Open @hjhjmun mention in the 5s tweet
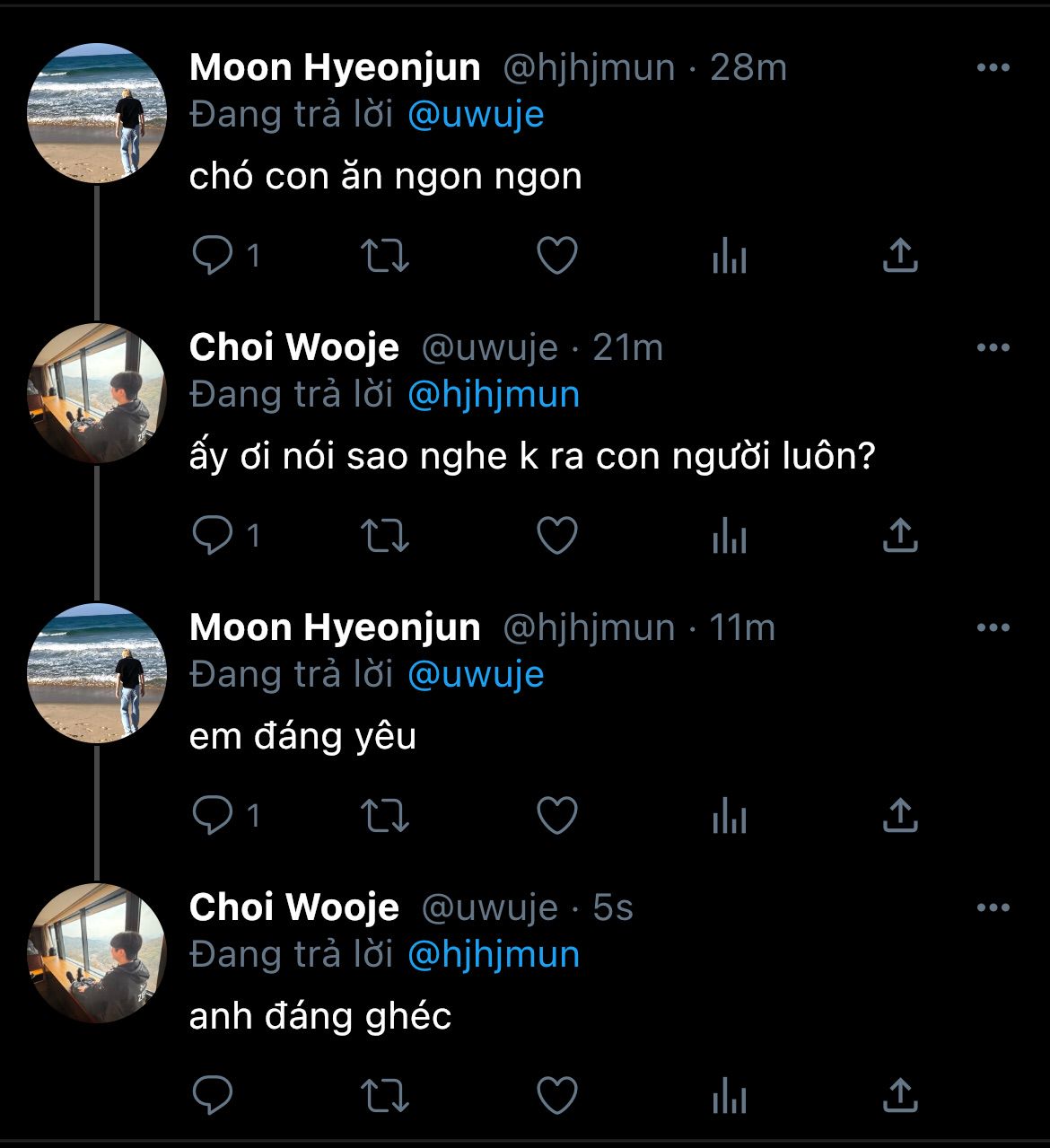 [494, 955]
